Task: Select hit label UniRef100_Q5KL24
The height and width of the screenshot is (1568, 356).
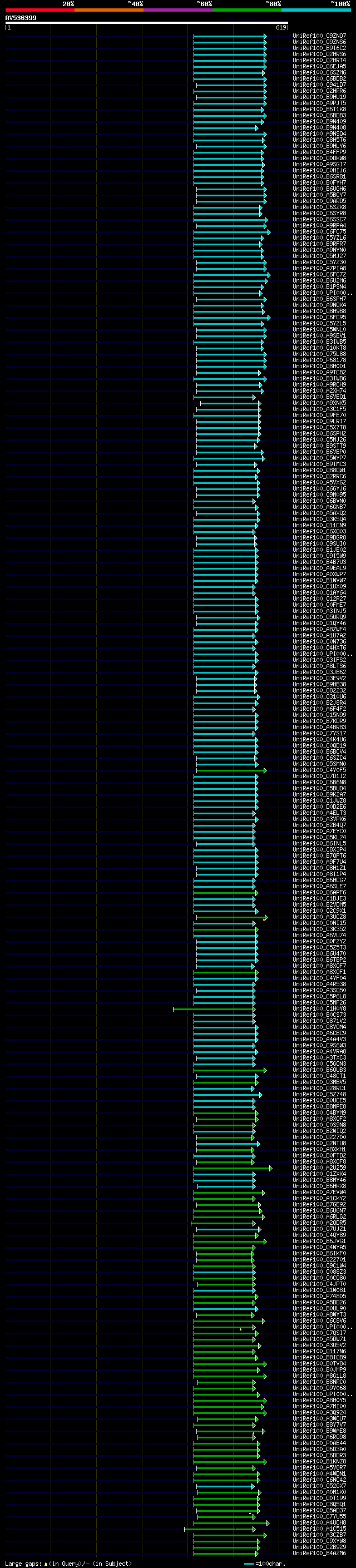Action: 319,837
